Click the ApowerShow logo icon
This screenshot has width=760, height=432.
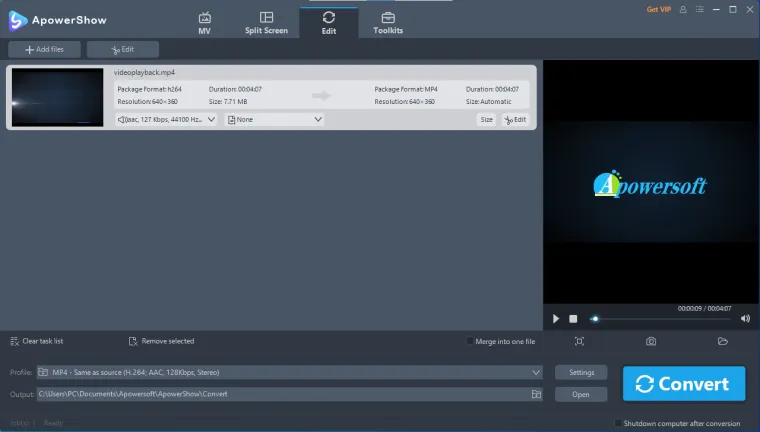tap(17, 20)
